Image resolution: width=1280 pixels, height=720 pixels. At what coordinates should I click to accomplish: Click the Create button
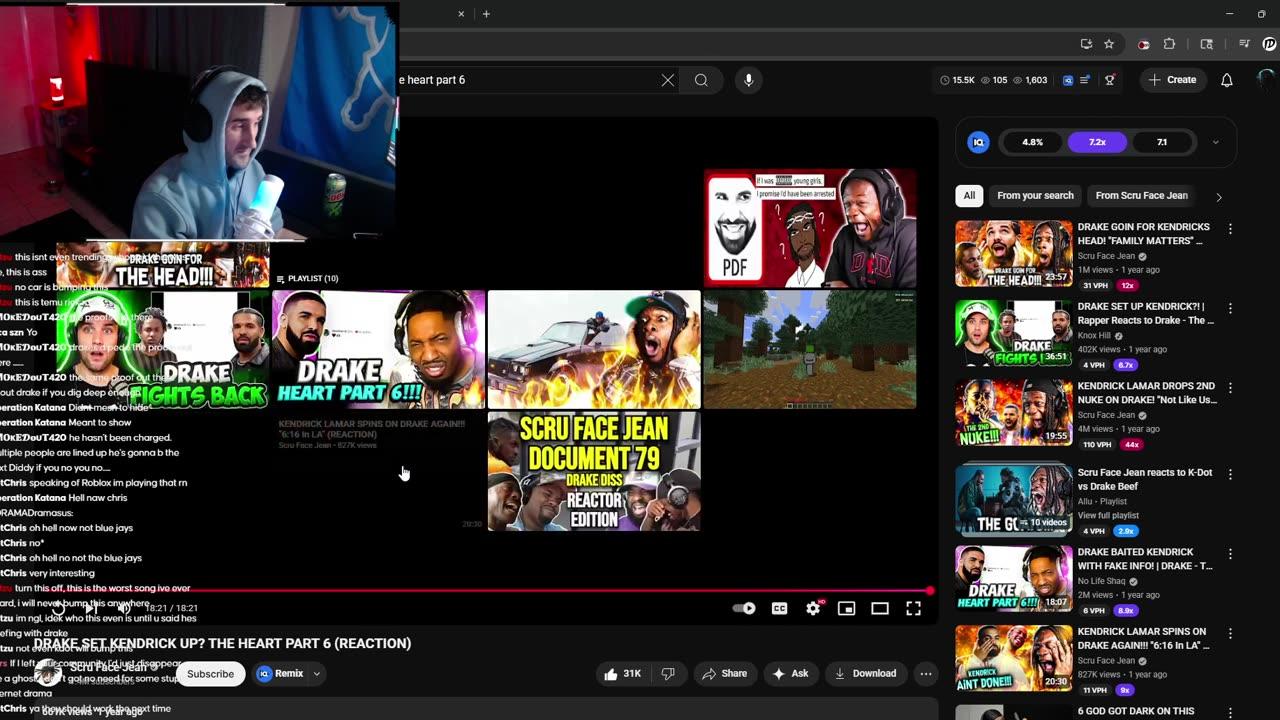[1172, 80]
